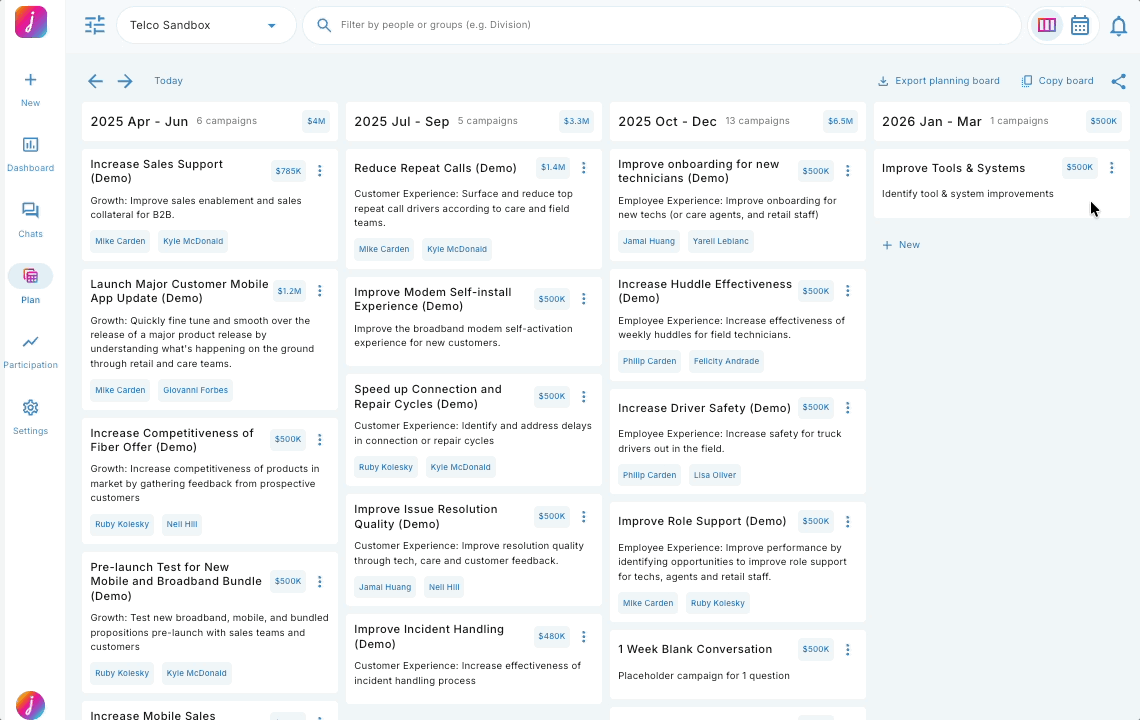Click the Copy board button
This screenshot has height=720, width=1140.
click(1057, 81)
